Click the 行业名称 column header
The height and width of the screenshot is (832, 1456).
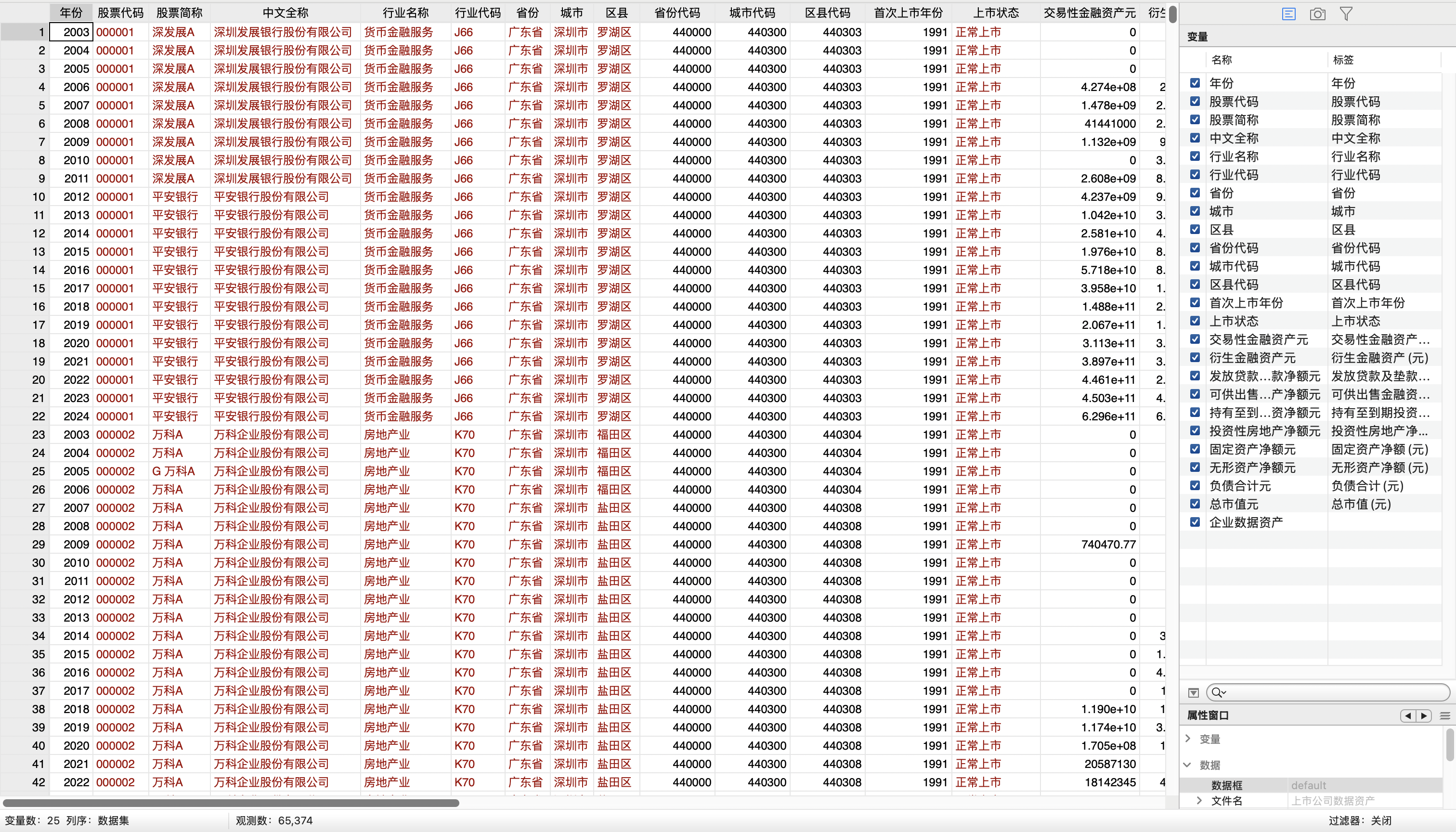[405, 13]
